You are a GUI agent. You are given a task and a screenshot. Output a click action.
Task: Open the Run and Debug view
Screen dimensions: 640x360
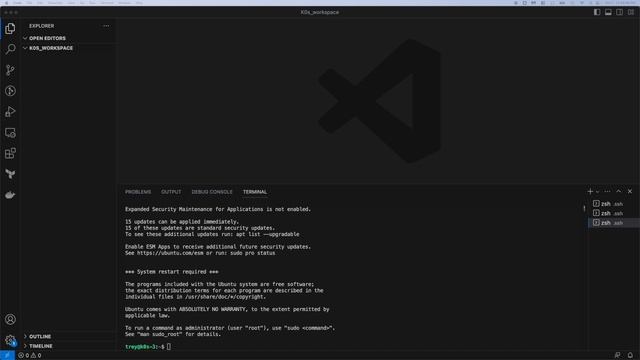tap(10, 111)
